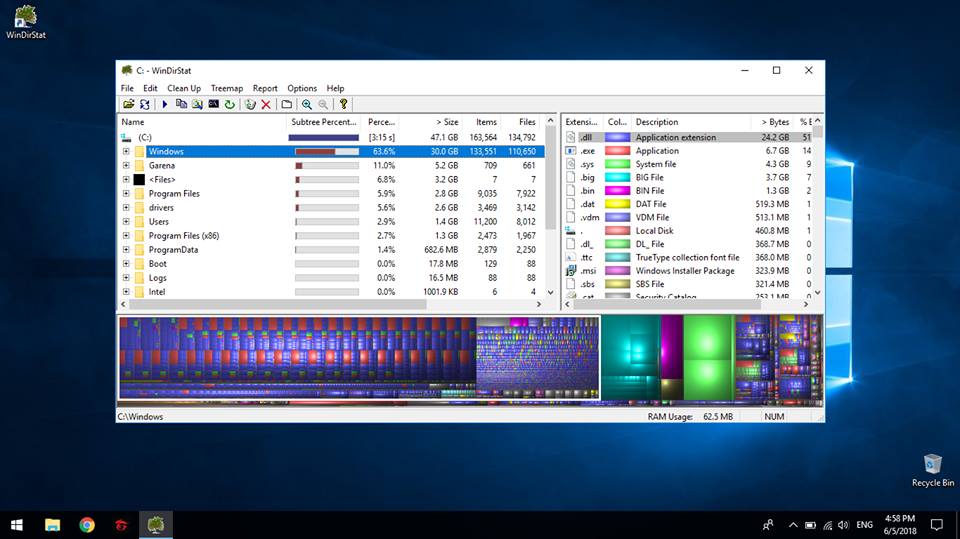Expand the Windows folder tree node

[127, 152]
